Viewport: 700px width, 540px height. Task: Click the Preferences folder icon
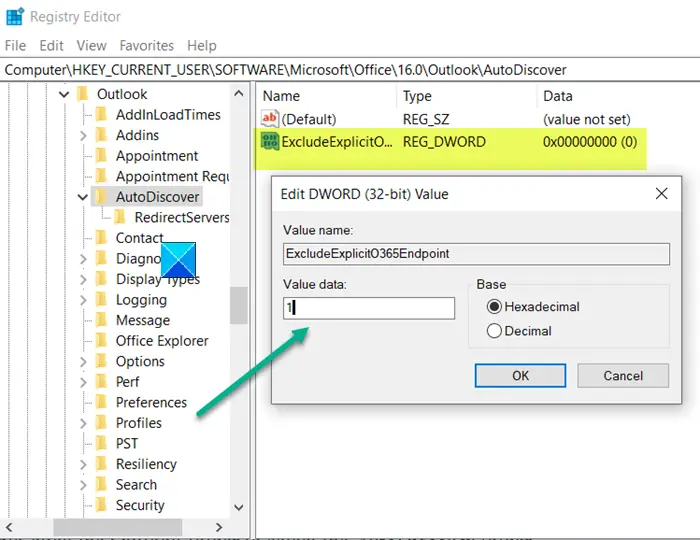(x=102, y=402)
